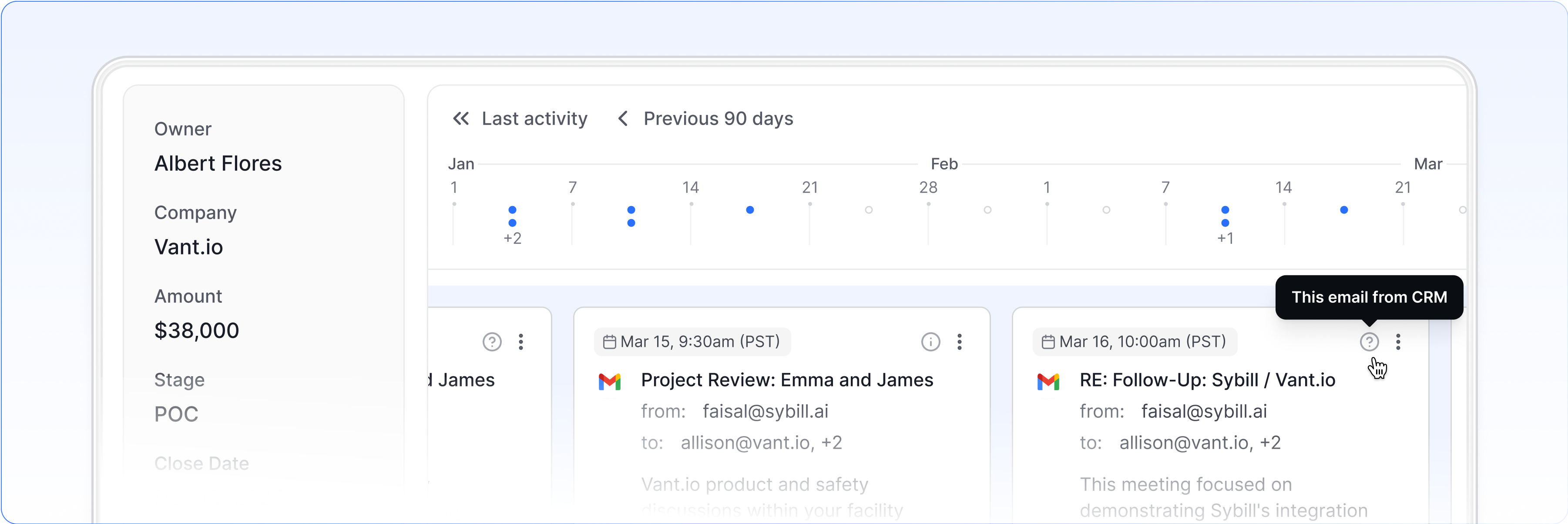Open three-dot menu on partially hidden left card
1568x524 pixels.
coord(521,342)
